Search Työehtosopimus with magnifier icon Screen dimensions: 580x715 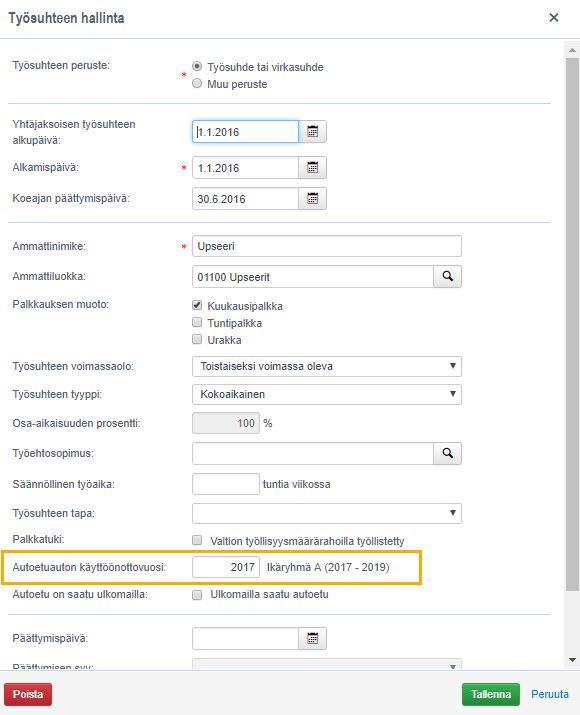pyautogui.click(x=447, y=453)
